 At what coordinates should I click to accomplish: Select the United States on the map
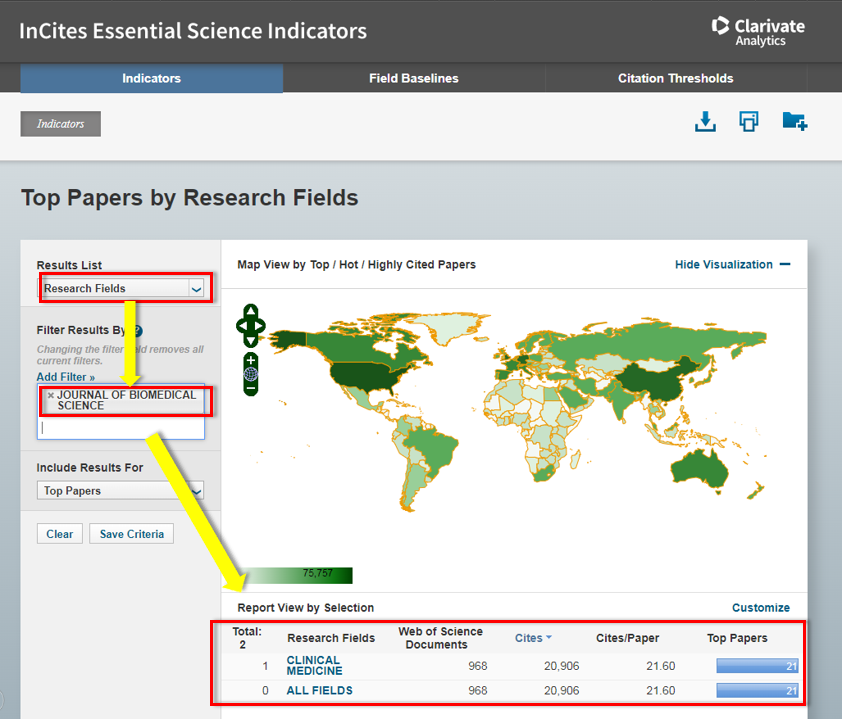[366, 374]
